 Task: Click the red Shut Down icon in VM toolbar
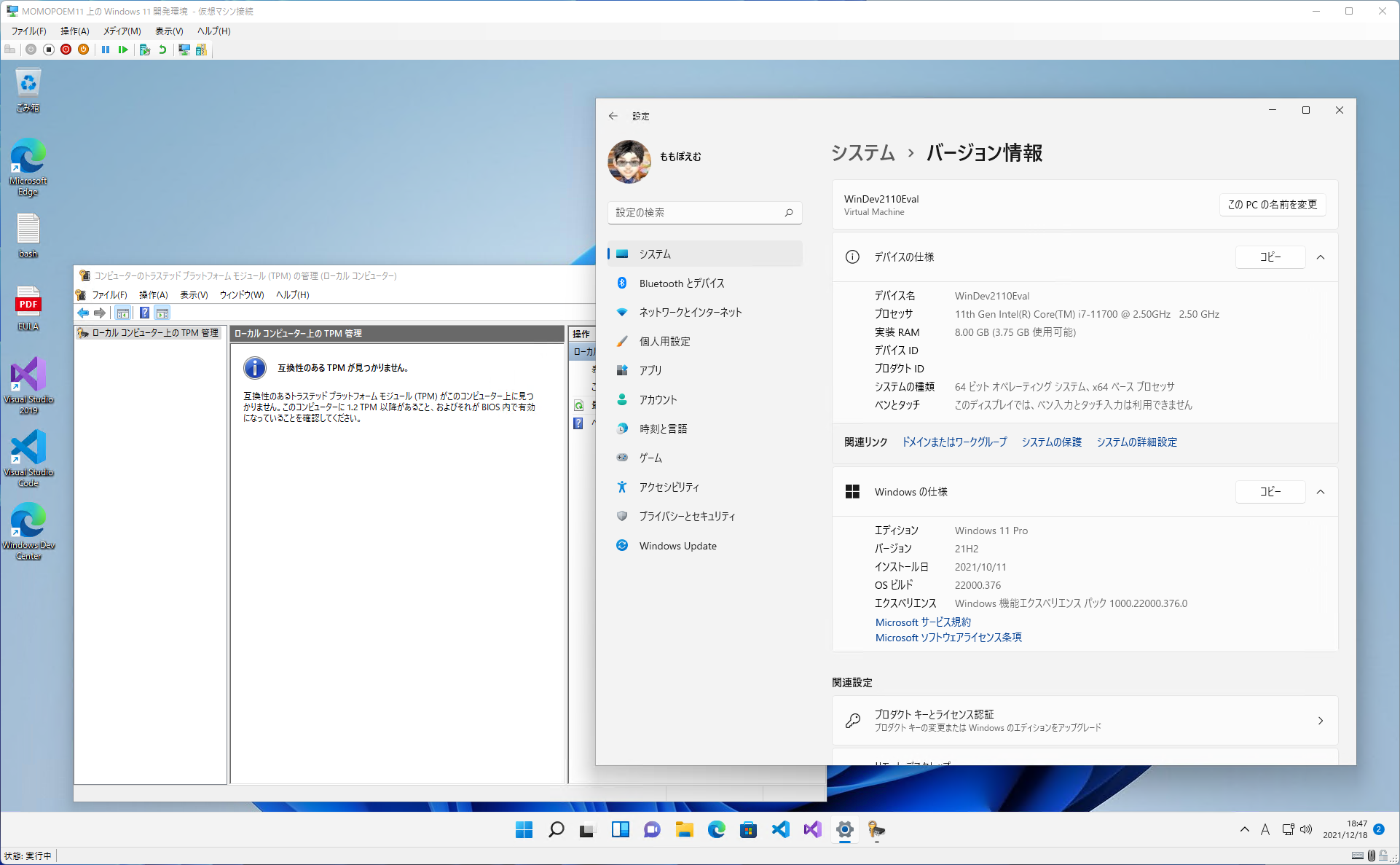point(66,50)
